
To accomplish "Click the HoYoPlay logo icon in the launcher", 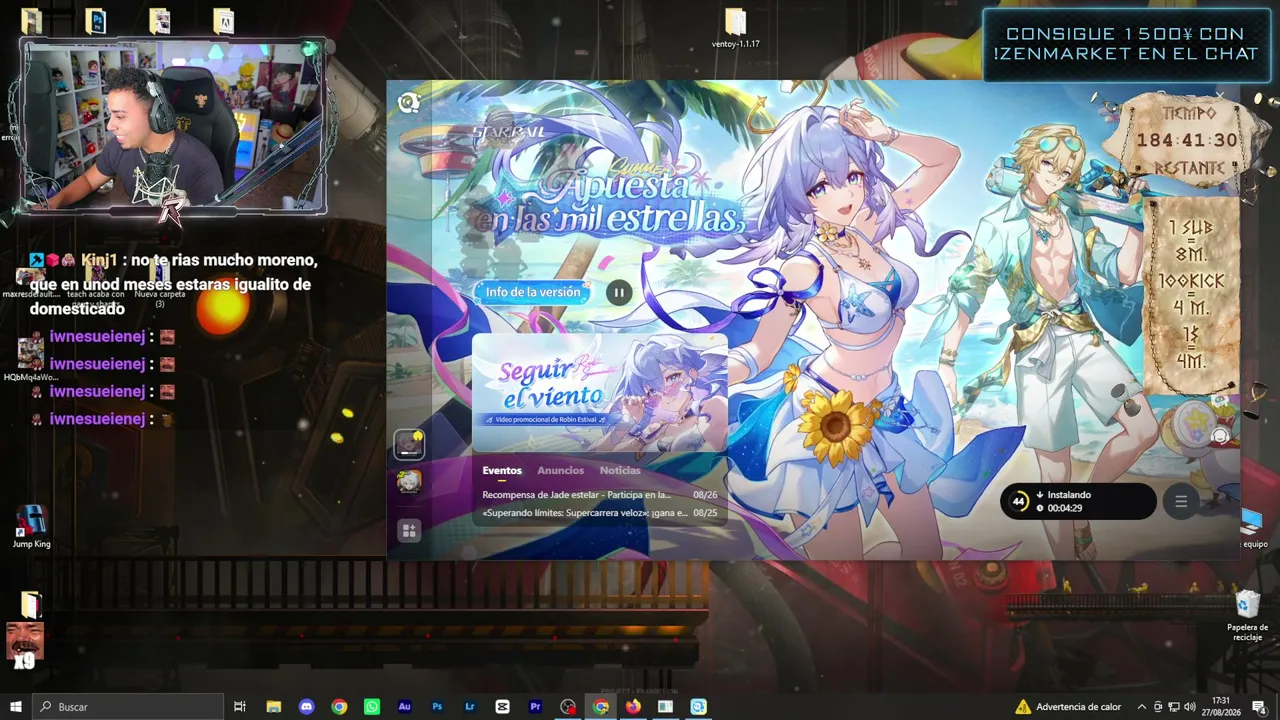I will (x=408, y=103).
